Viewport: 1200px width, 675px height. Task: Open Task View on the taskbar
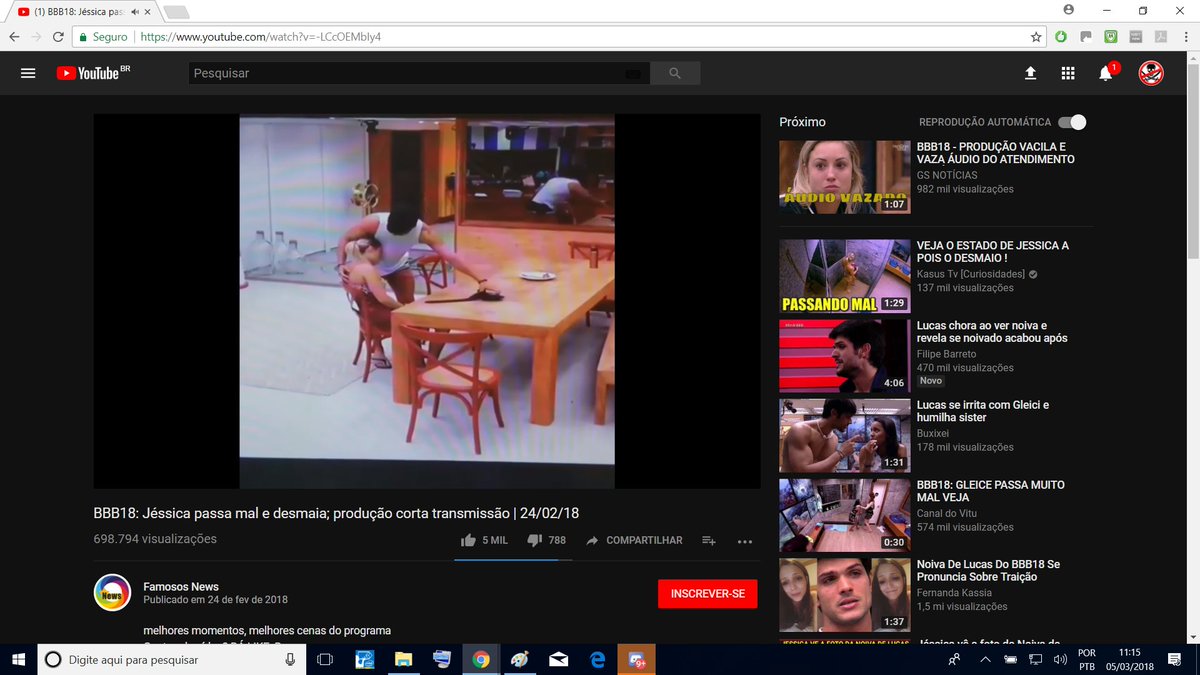325,659
